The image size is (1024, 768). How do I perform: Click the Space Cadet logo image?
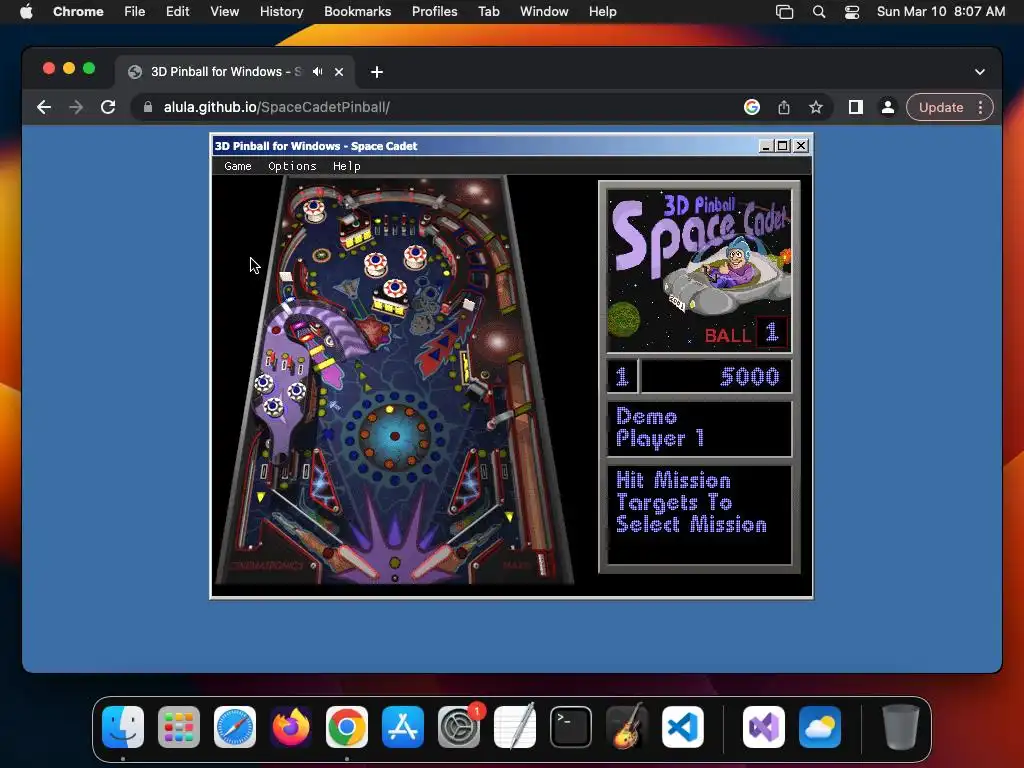click(x=699, y=270)
